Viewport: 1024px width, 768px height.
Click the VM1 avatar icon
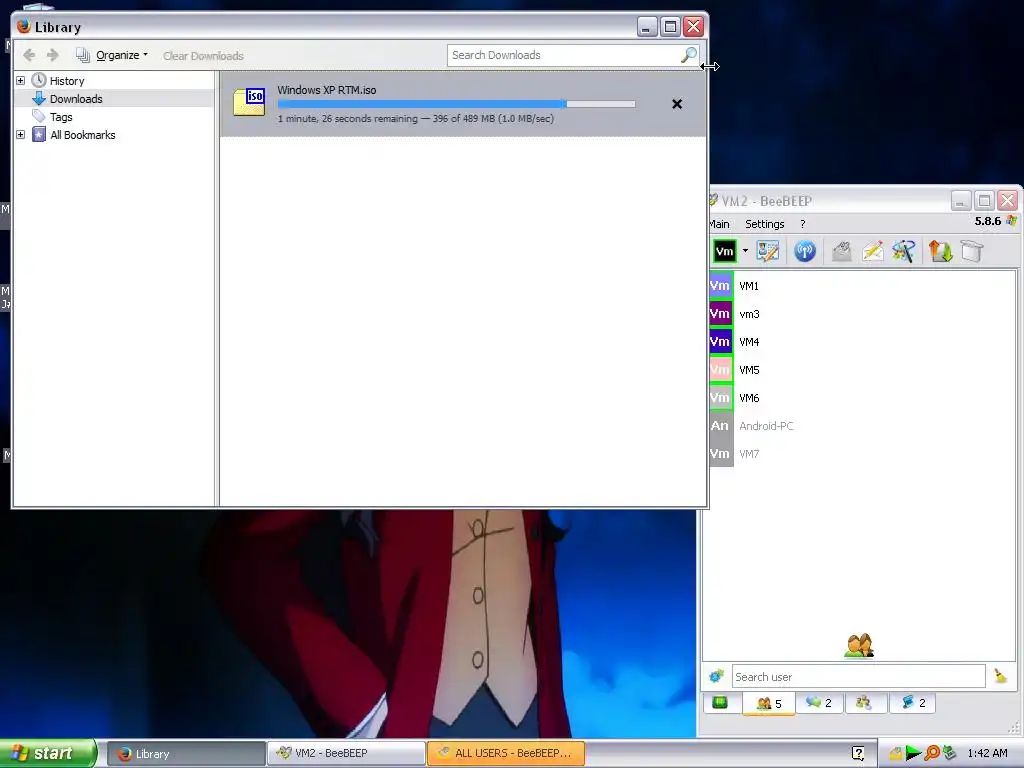tap(720, 285)
